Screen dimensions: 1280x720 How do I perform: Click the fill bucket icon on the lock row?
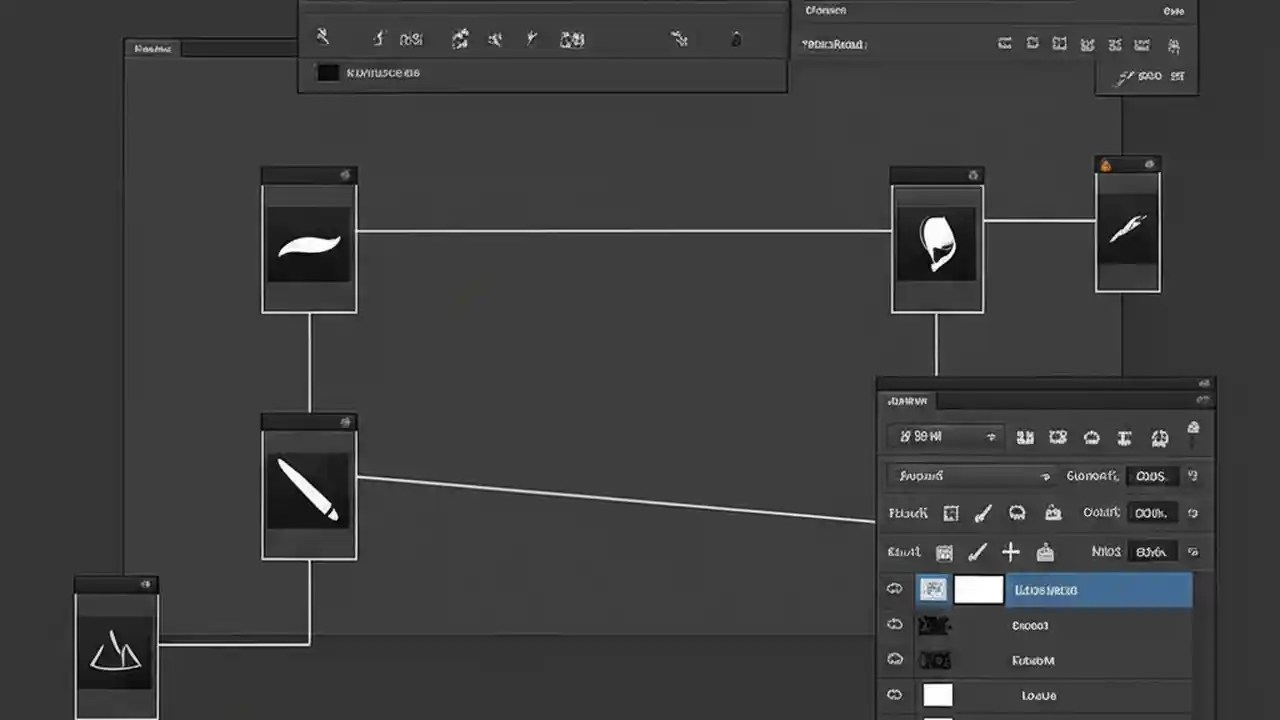tap(1053, 513)
